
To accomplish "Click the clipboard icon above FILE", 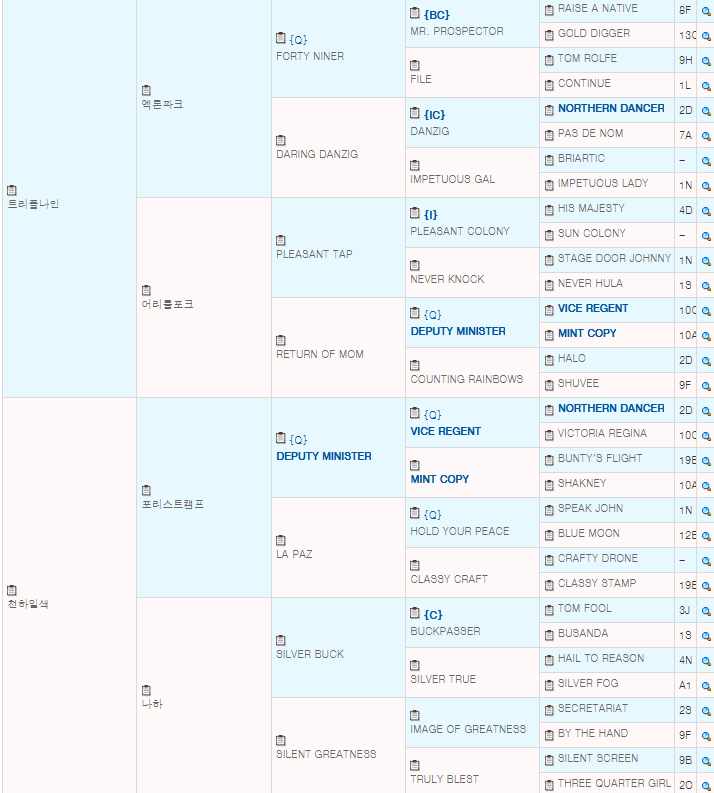I will [x=415, y=65].
